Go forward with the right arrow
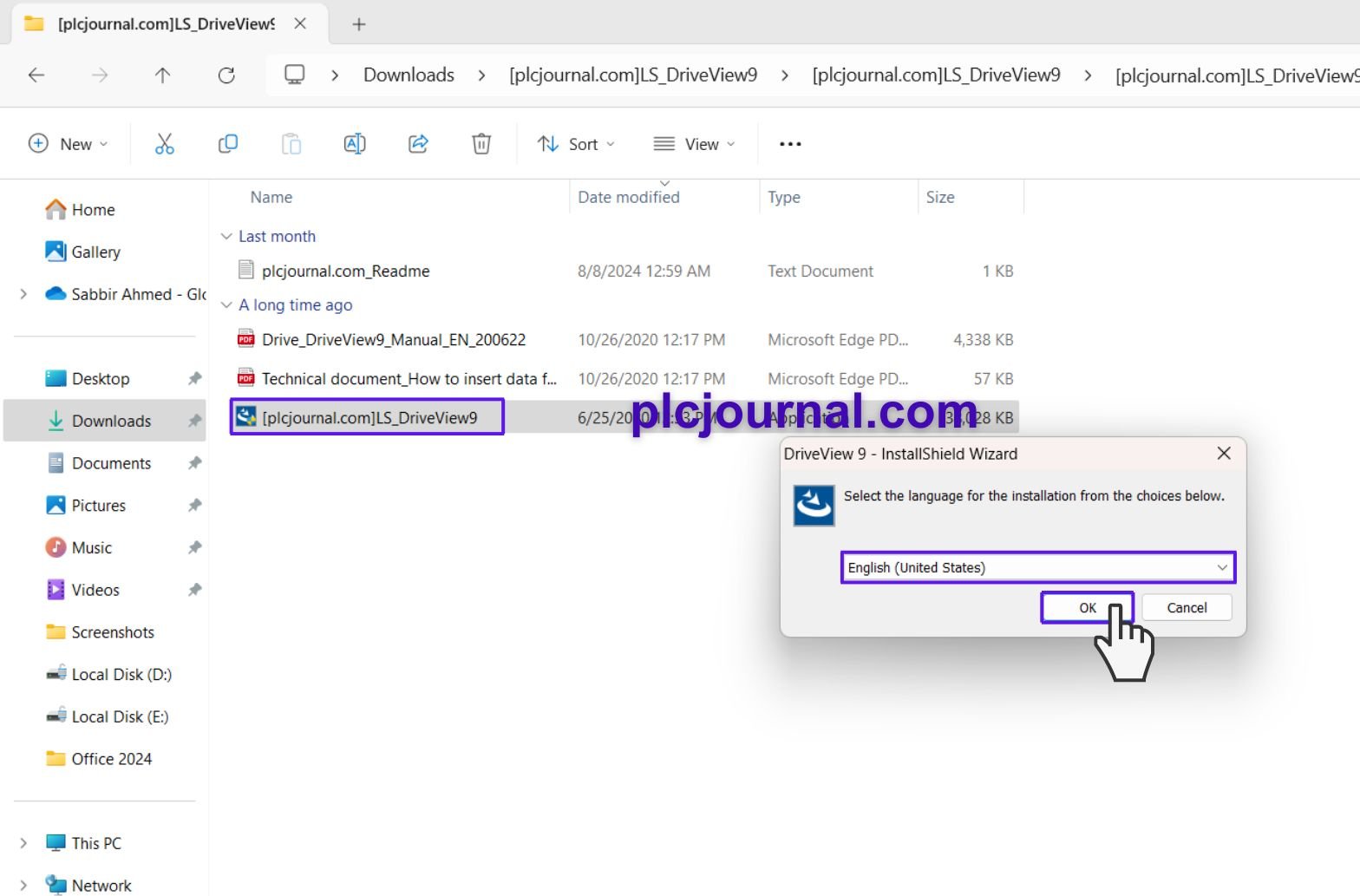 click(x=100, y=75)
